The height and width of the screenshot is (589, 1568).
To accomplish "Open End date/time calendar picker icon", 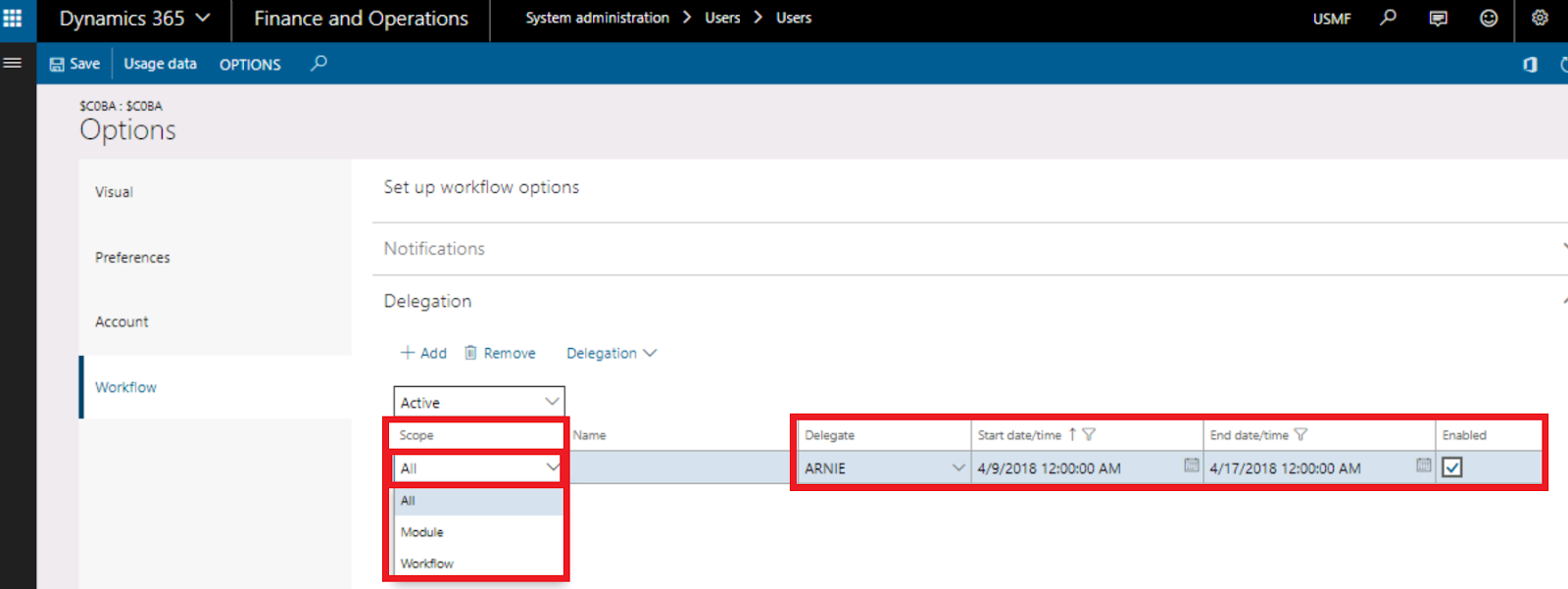I will click(1423, 466).
